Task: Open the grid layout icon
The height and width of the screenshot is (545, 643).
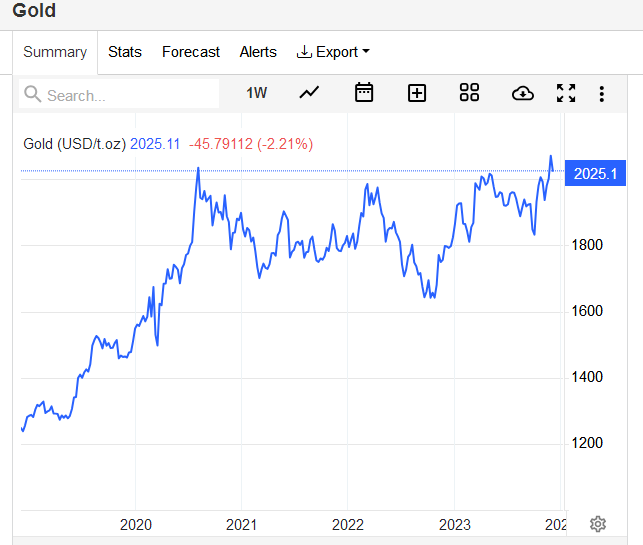Action: click(469, 92)
